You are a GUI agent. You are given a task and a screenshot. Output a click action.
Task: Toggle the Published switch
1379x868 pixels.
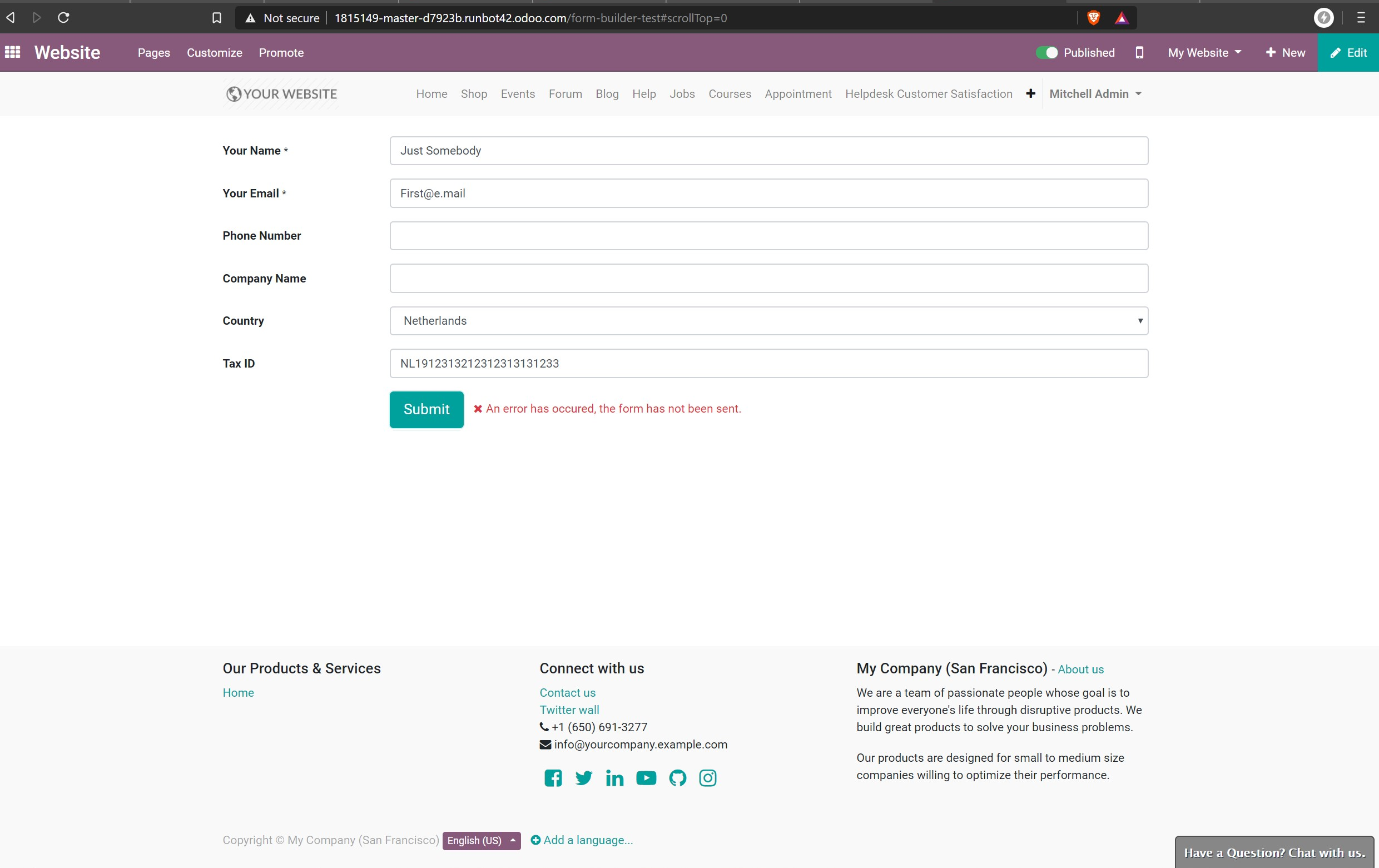[1046, 52]
